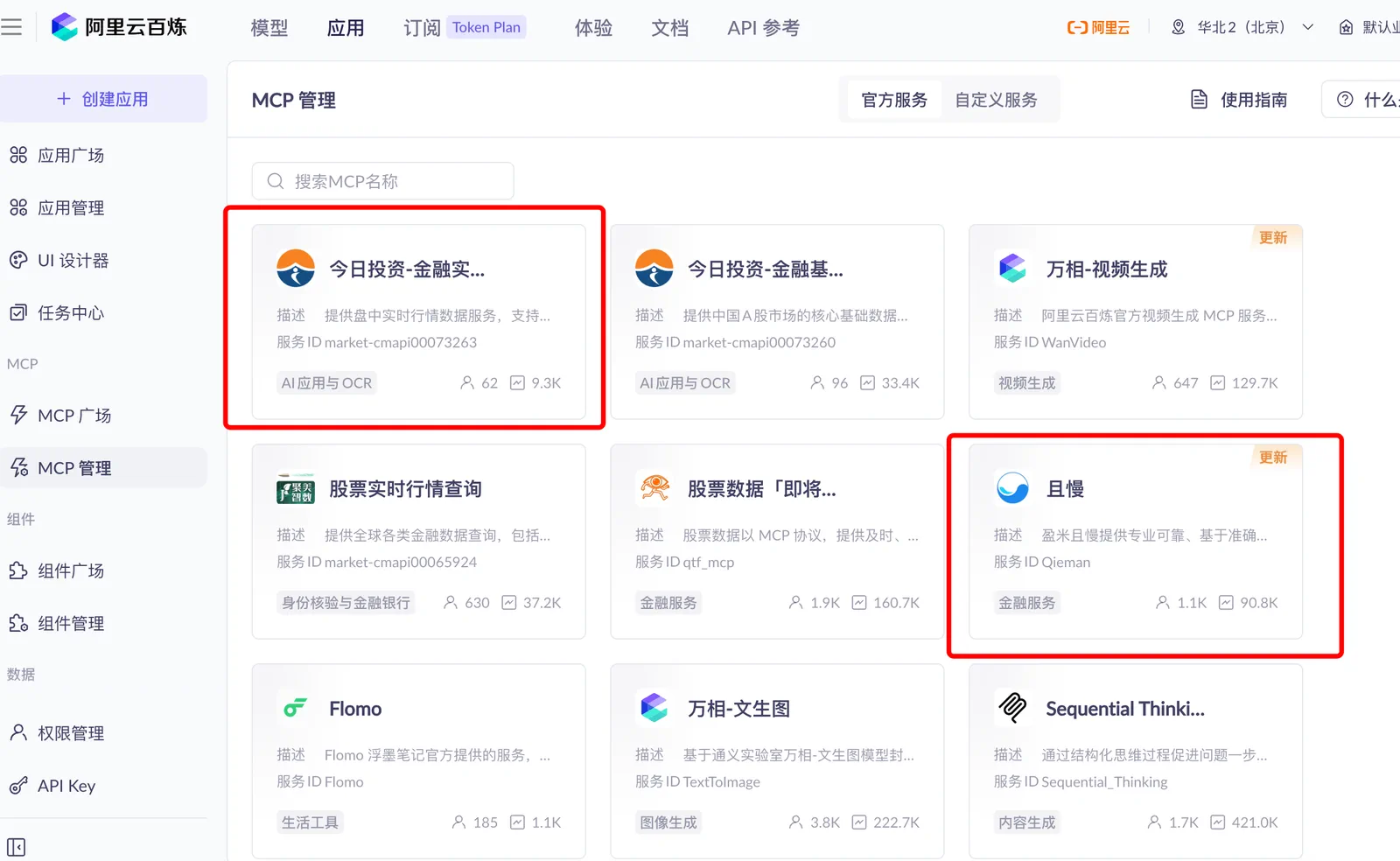Open the 万相-视频生成 card title
Image resolution: width=1400 pixels, height=861 pixels.
pos(1107,269)
